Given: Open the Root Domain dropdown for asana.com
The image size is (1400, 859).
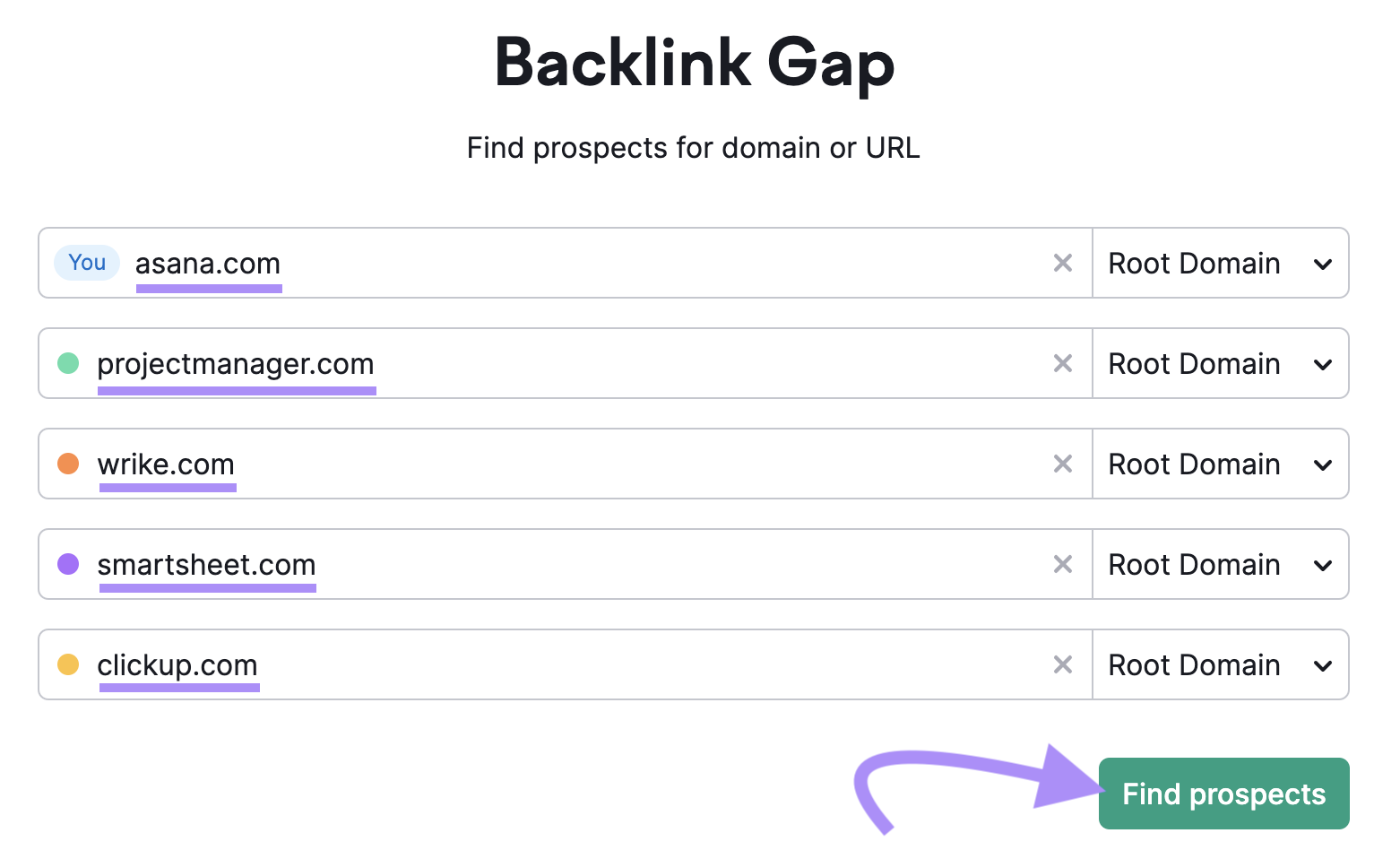Looking at the screenshot, I should 1219,263.
